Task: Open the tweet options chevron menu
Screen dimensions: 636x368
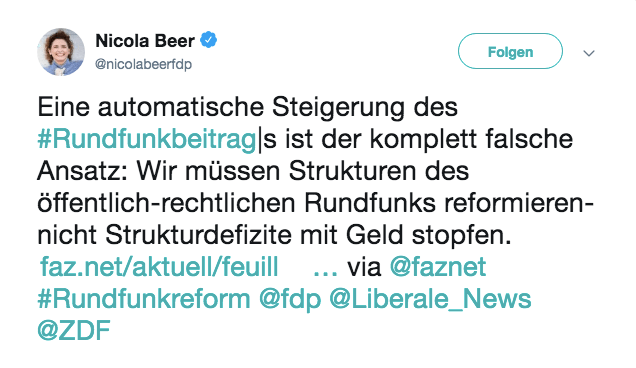Action: tap(589, 53)
